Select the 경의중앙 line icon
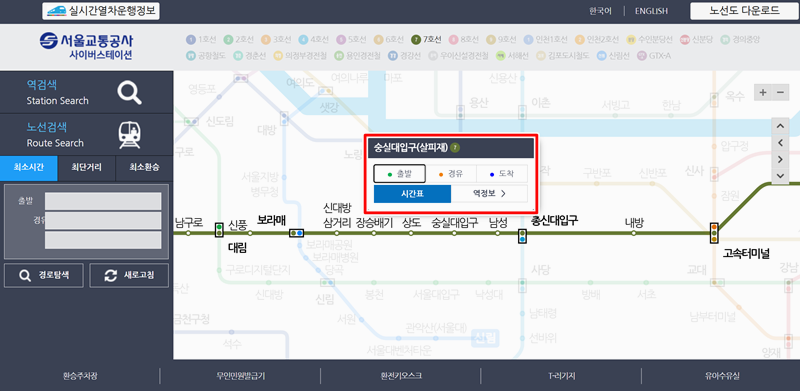This screenshot has height=391, width=800. [x=725, y=39]
